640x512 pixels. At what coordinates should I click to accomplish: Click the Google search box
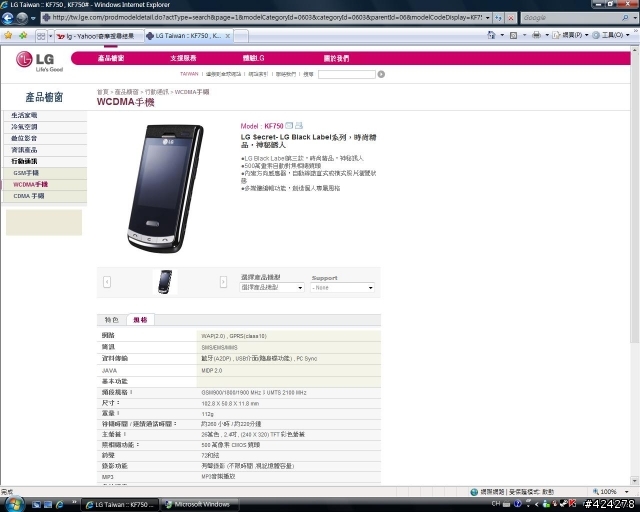pyautogui.click(x=571, y=18)
